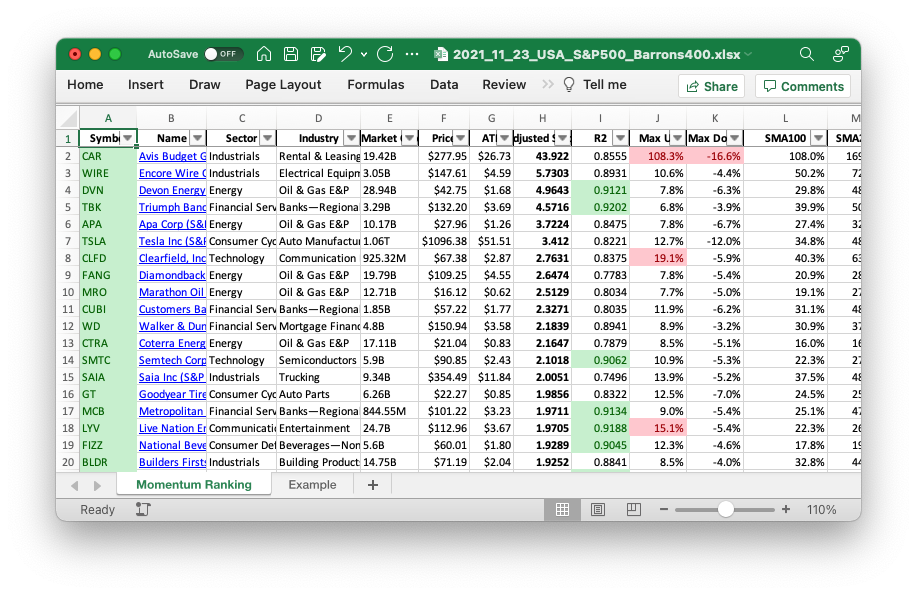Switch to Page Layout view icon
The width and height of the screenshot is (917, 595).
[x=598, y=509]
